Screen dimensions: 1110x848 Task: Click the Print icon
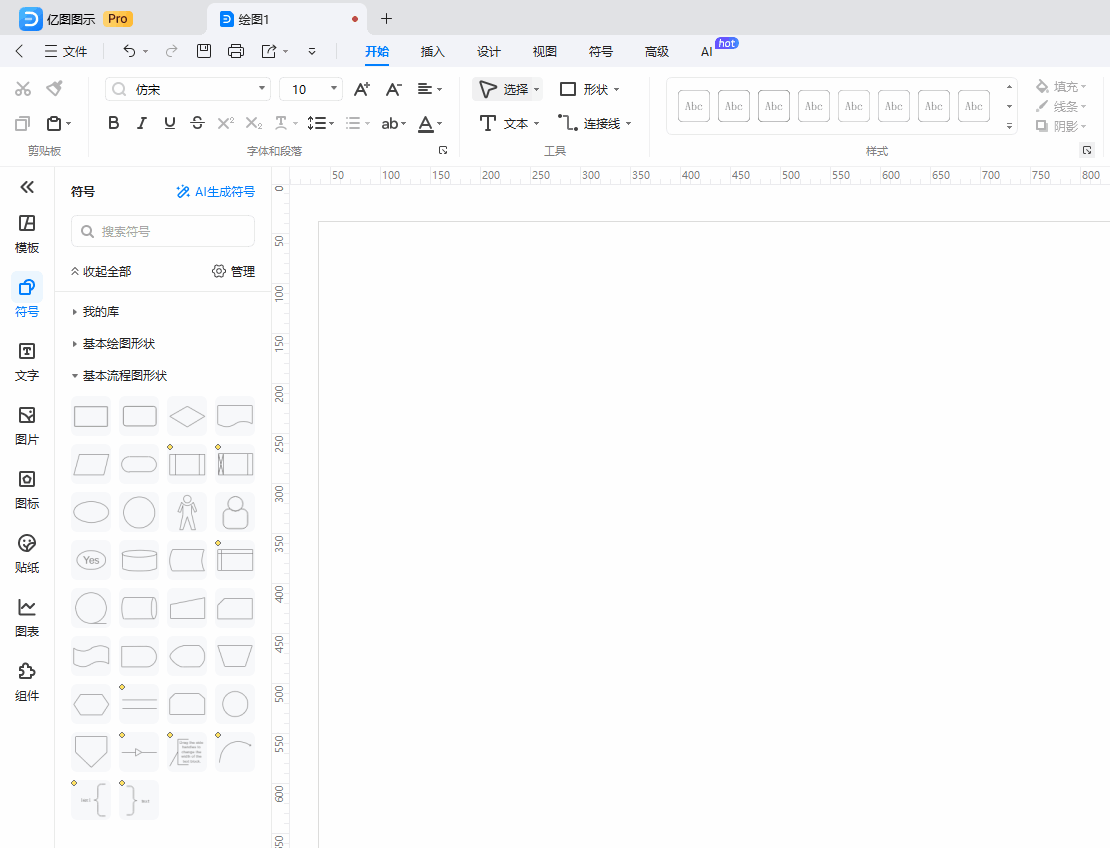point(236,51)
